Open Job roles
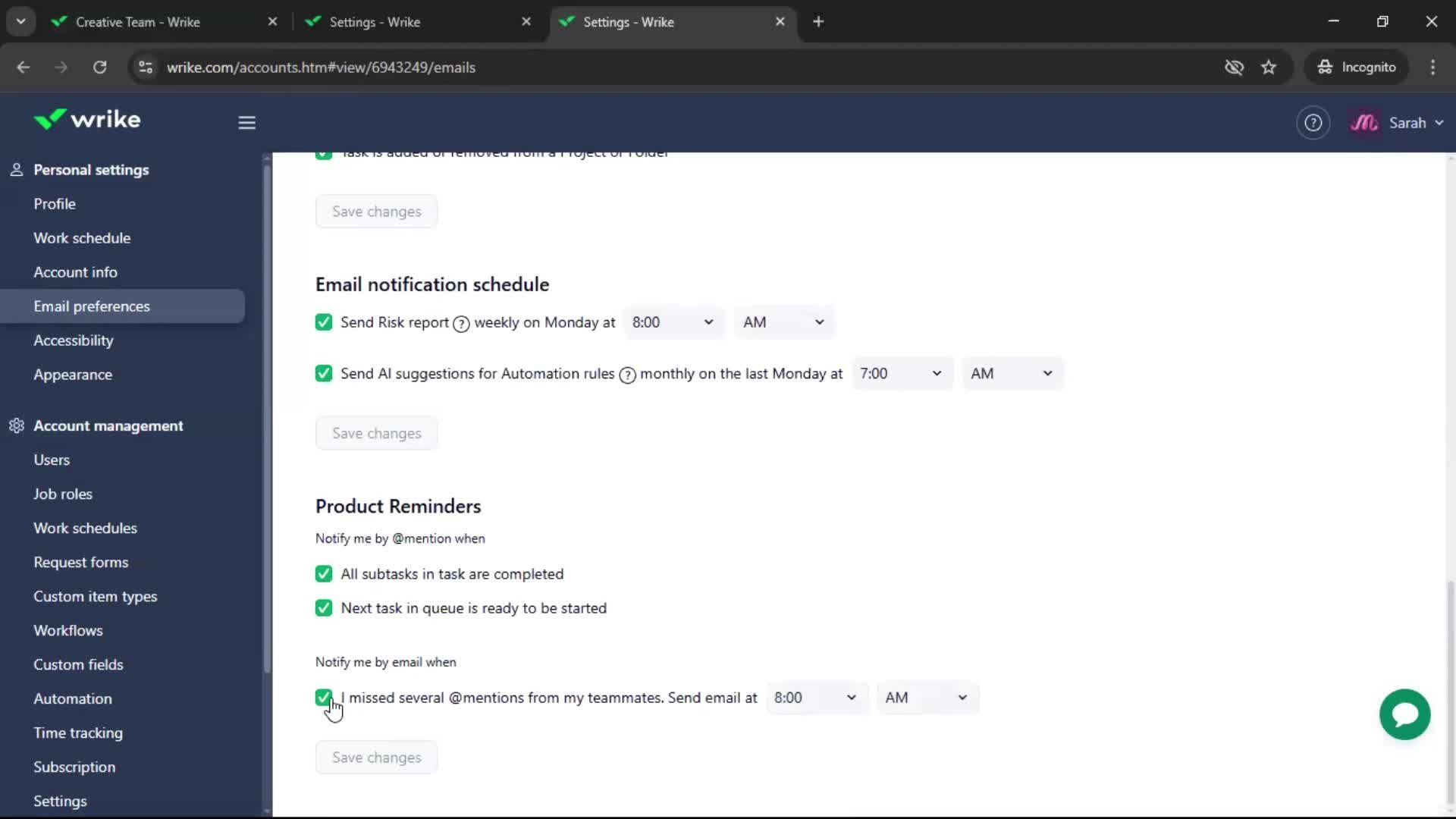 (63, 494)
